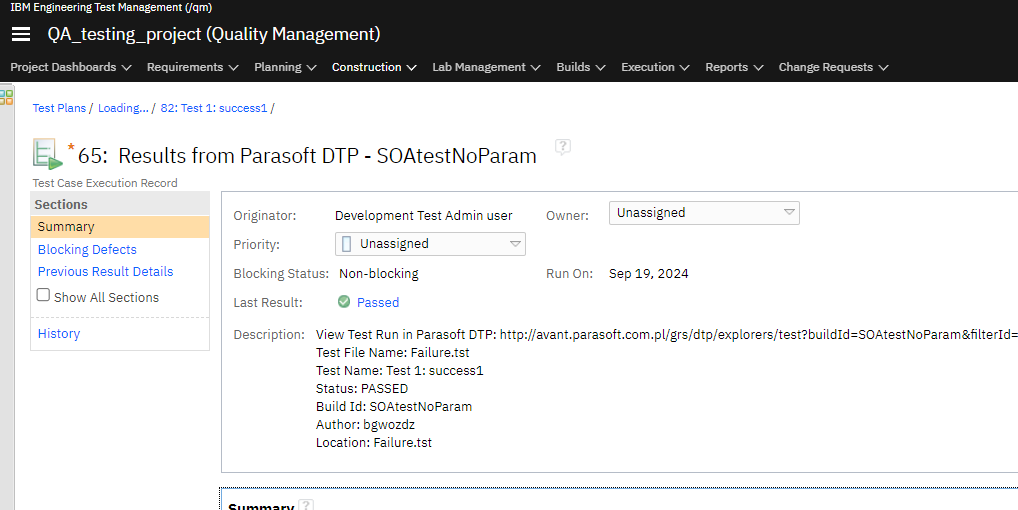The image size is (1018, 510).
Task: Go to Test Plans breadcrumb
Action: (x=59, y=108)
